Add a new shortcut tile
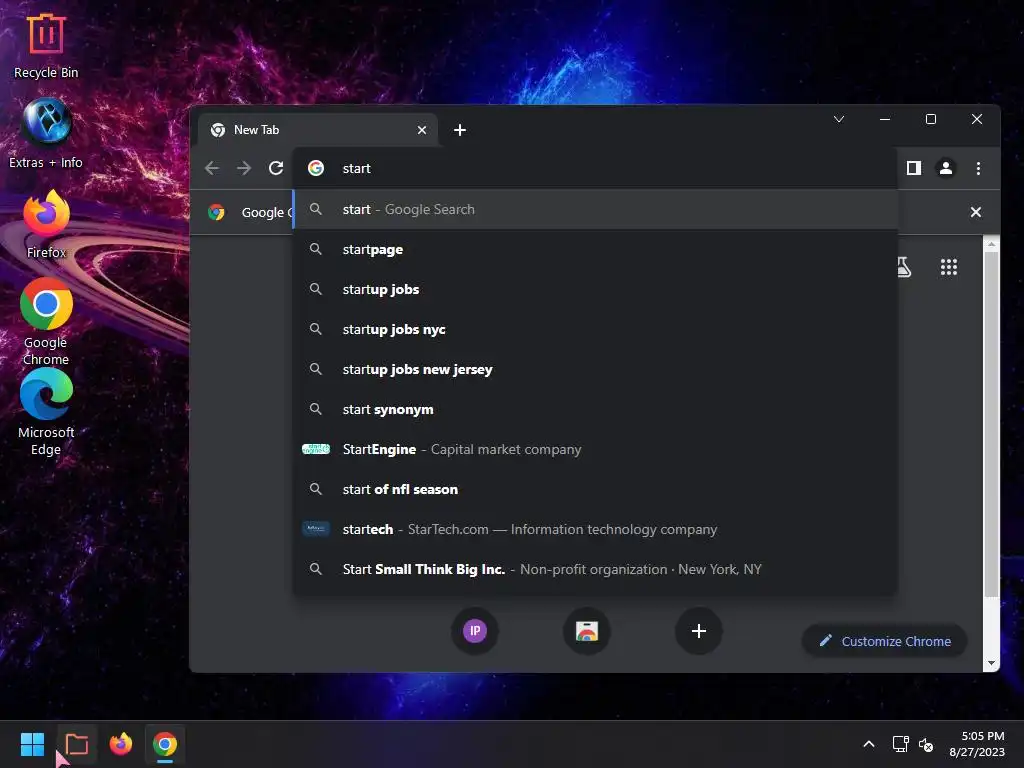The image size is (1024, 768). pos(699,631)
